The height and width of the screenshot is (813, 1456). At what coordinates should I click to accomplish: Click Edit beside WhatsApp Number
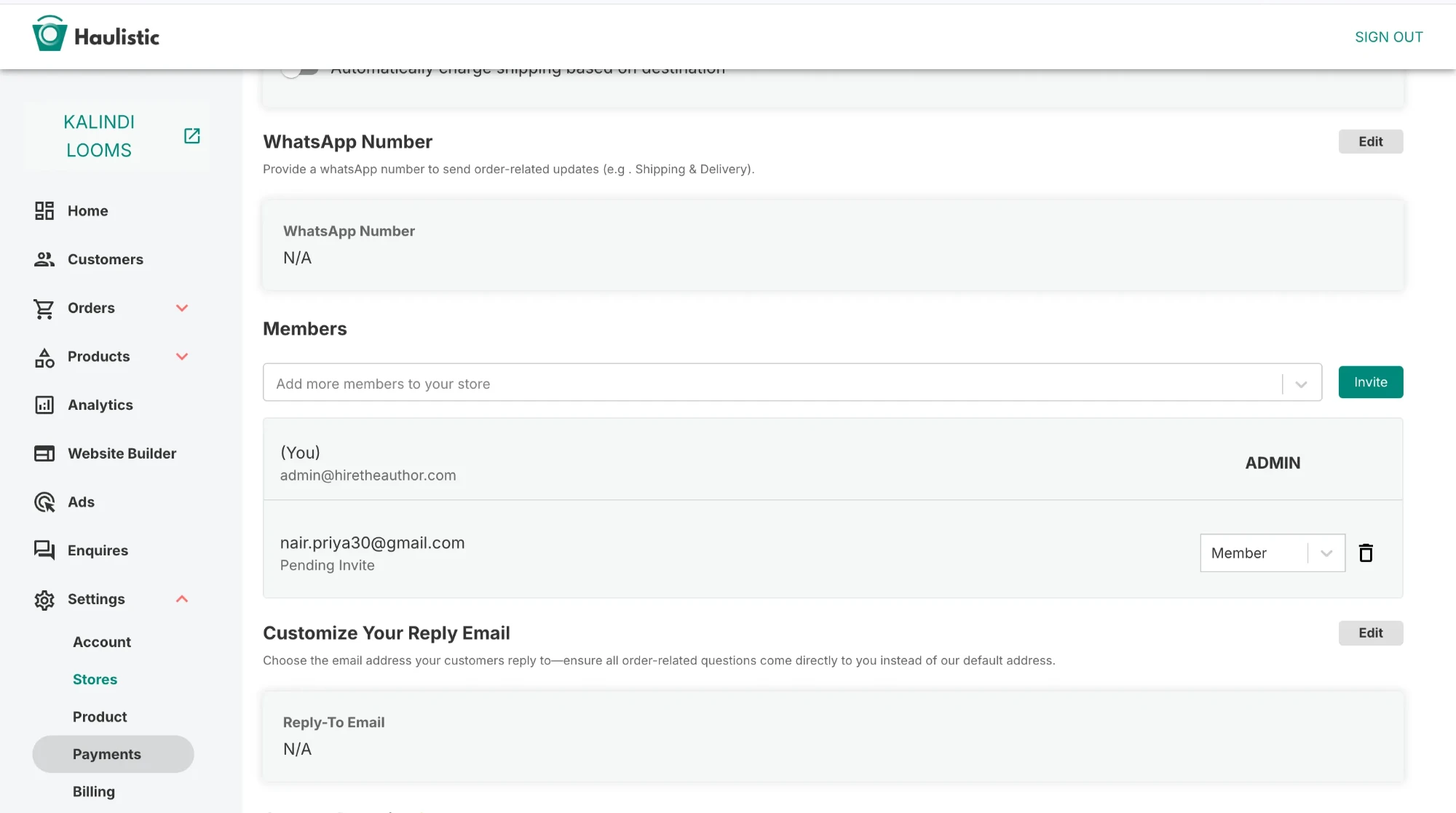(x=1370, y=142)
